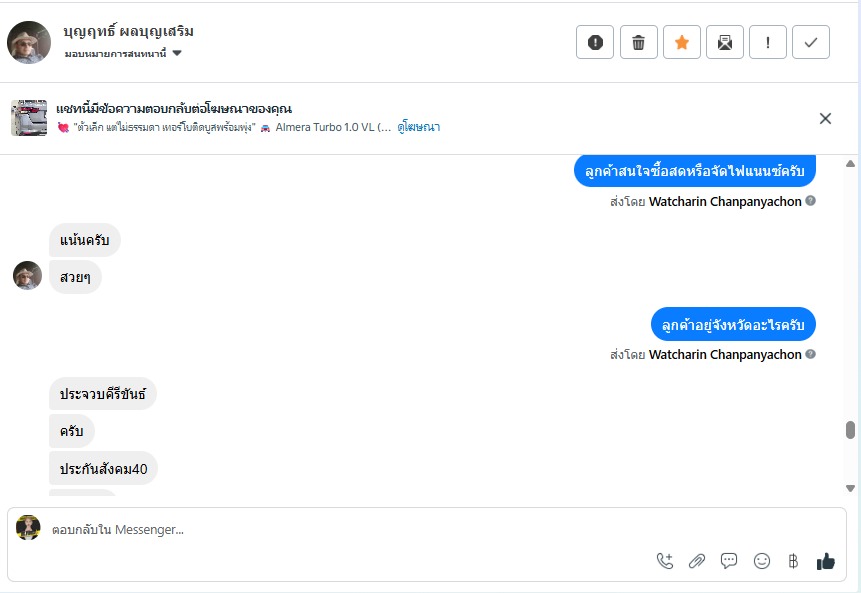Image resolution: width=861 pixels, height=593 pixels.
Task: Click the baht payment request icon
Action: tap(794, 561)
